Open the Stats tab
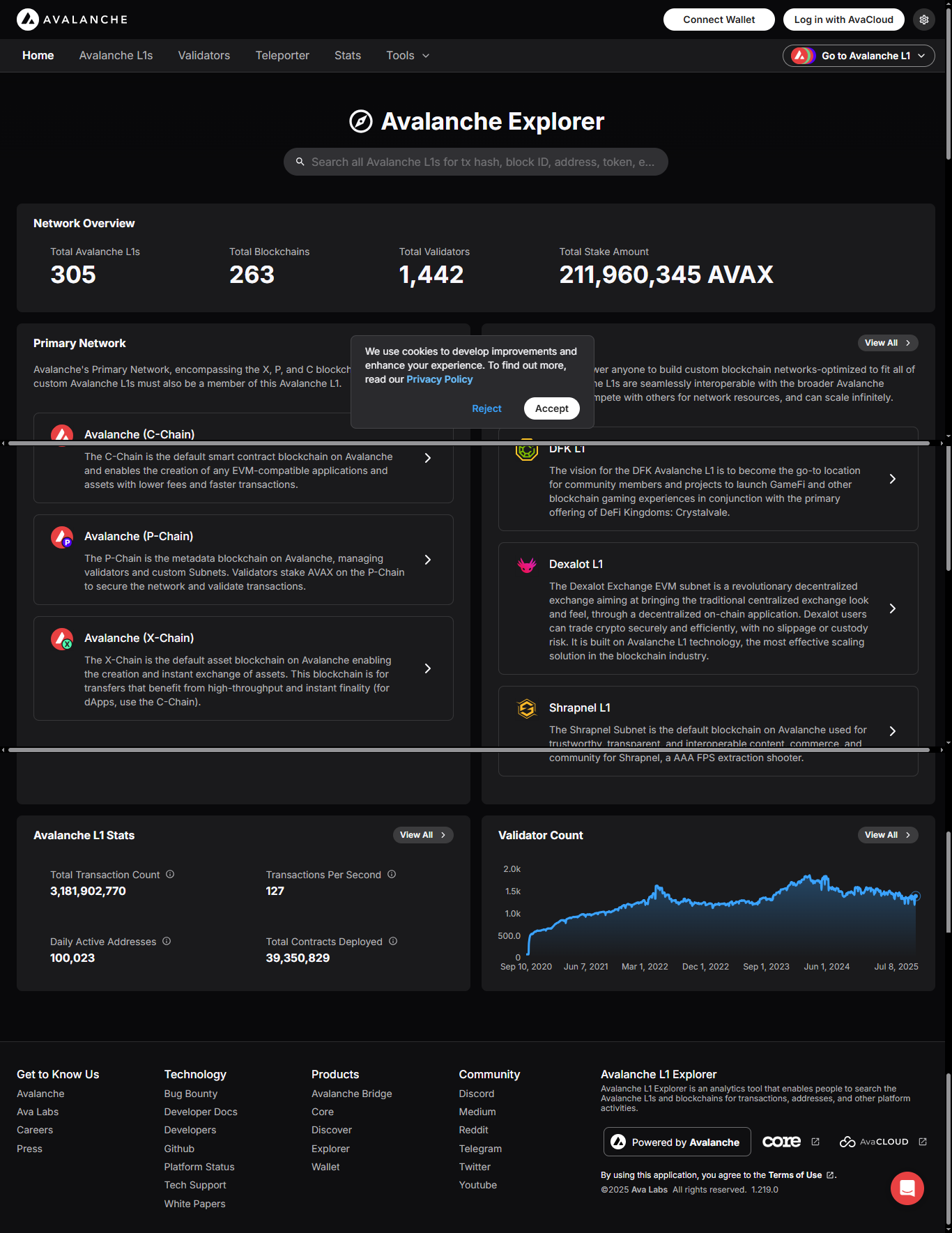Viewport: 952px width, 1233px height. (x=348, y=56)
